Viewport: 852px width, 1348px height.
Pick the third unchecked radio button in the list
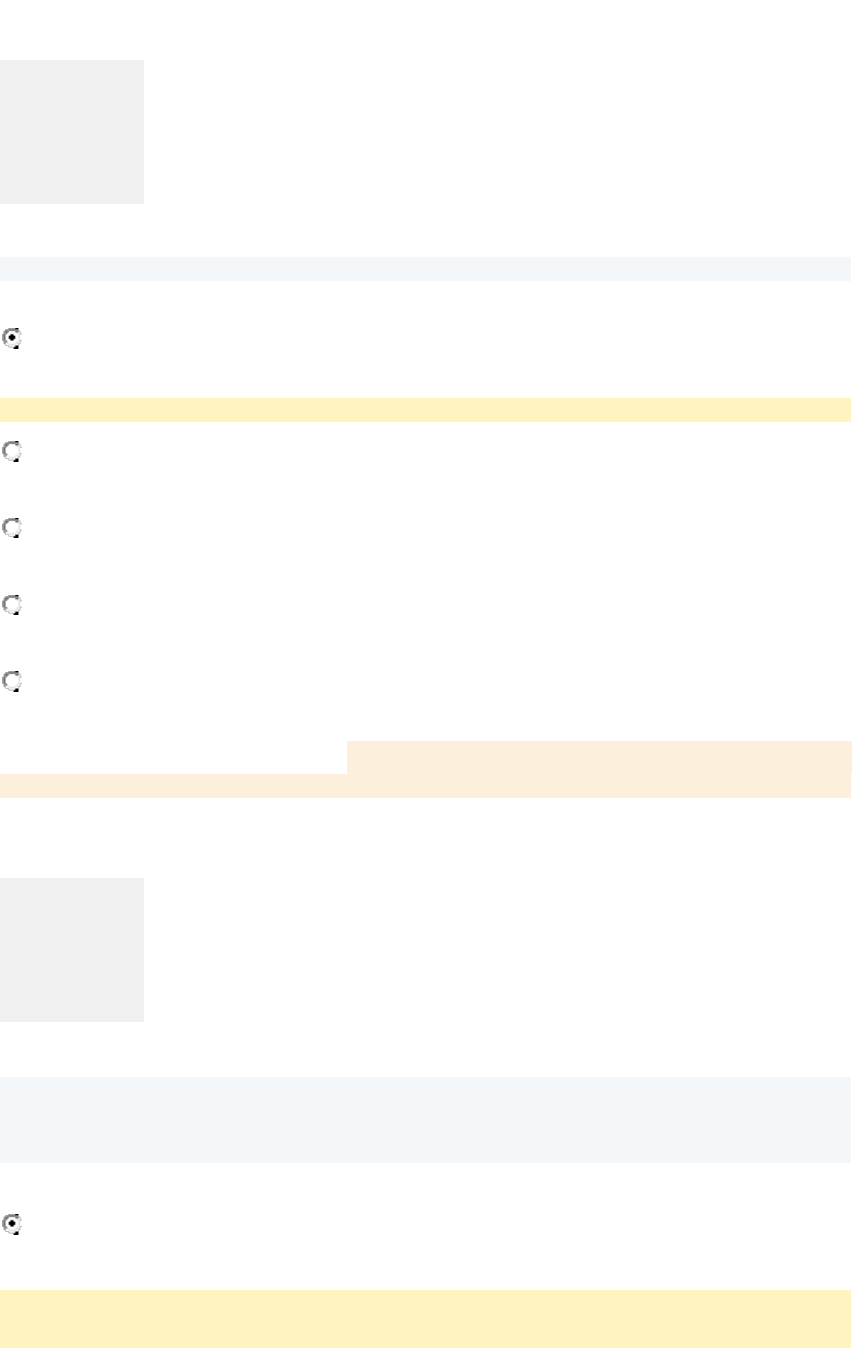(x=13, y=605)
